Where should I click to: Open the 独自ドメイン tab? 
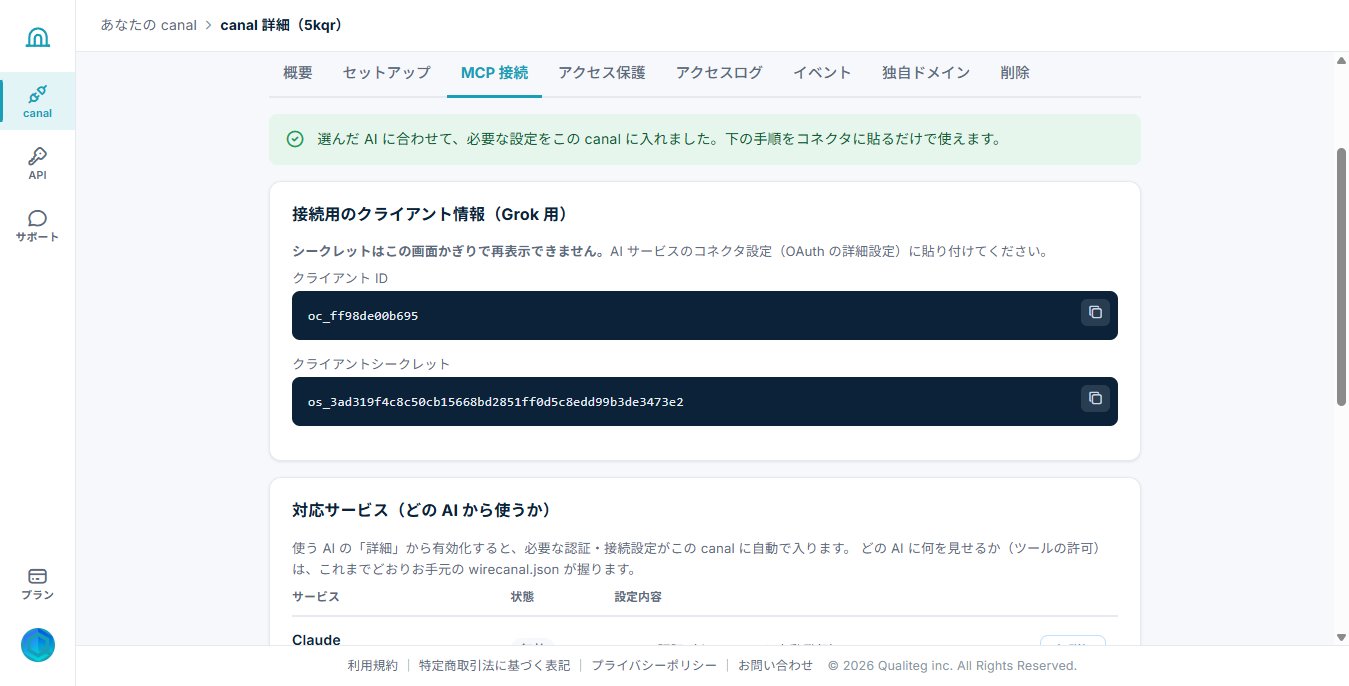click(x=926, y=73)
